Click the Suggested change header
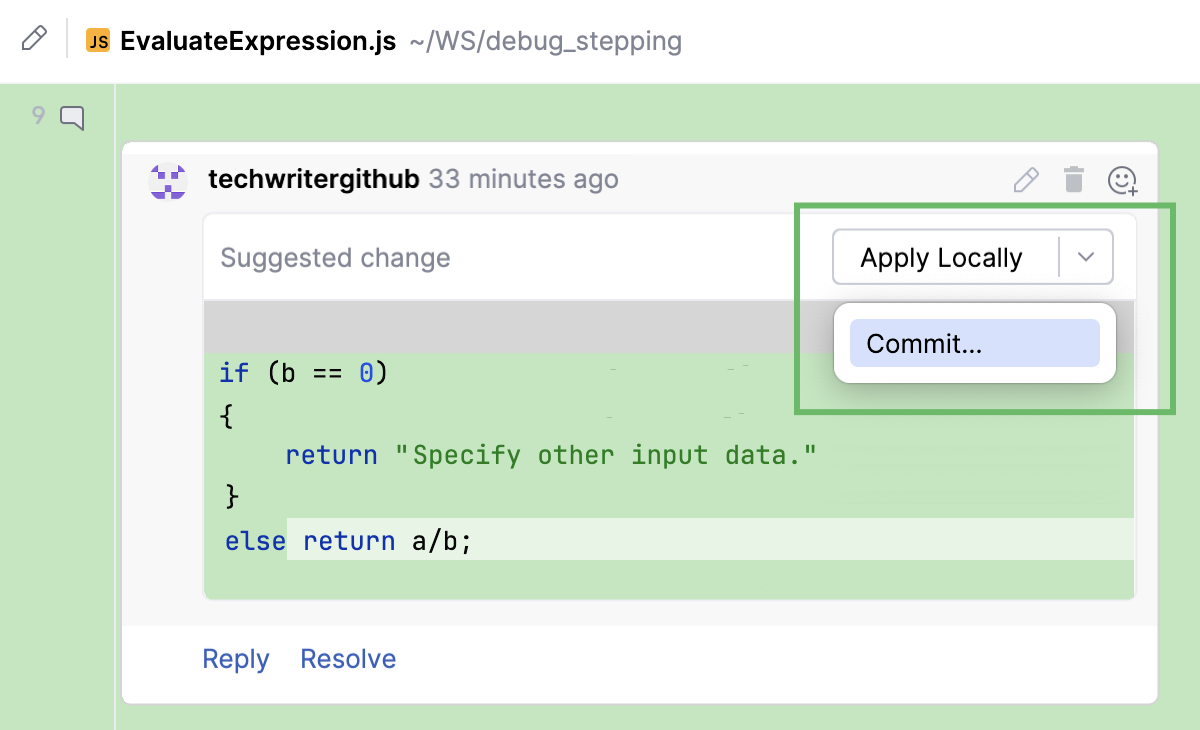This screenshot has width=1200, height=730. click(x=335, y=257)
